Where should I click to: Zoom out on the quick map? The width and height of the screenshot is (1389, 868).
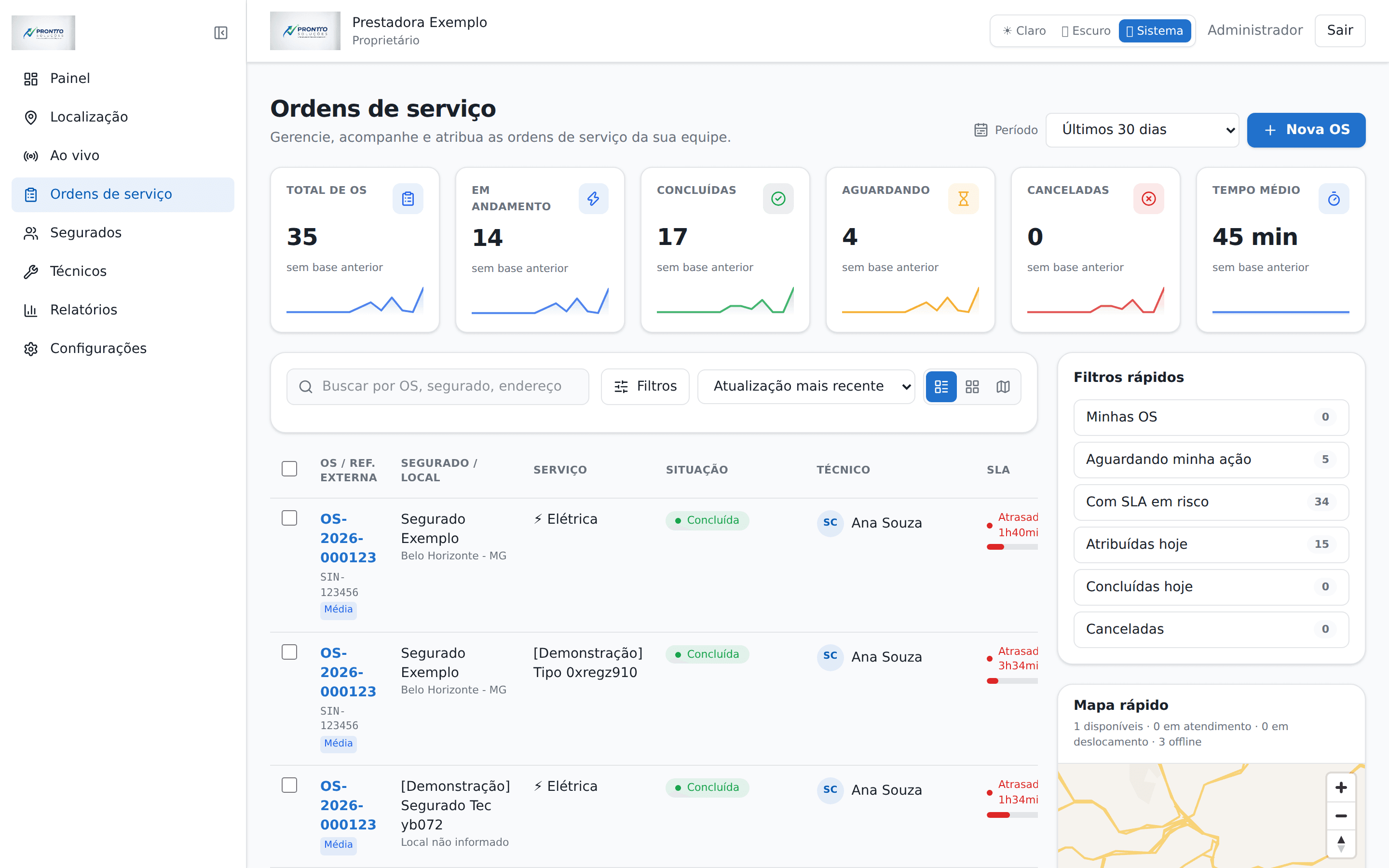pos(1341,816)
